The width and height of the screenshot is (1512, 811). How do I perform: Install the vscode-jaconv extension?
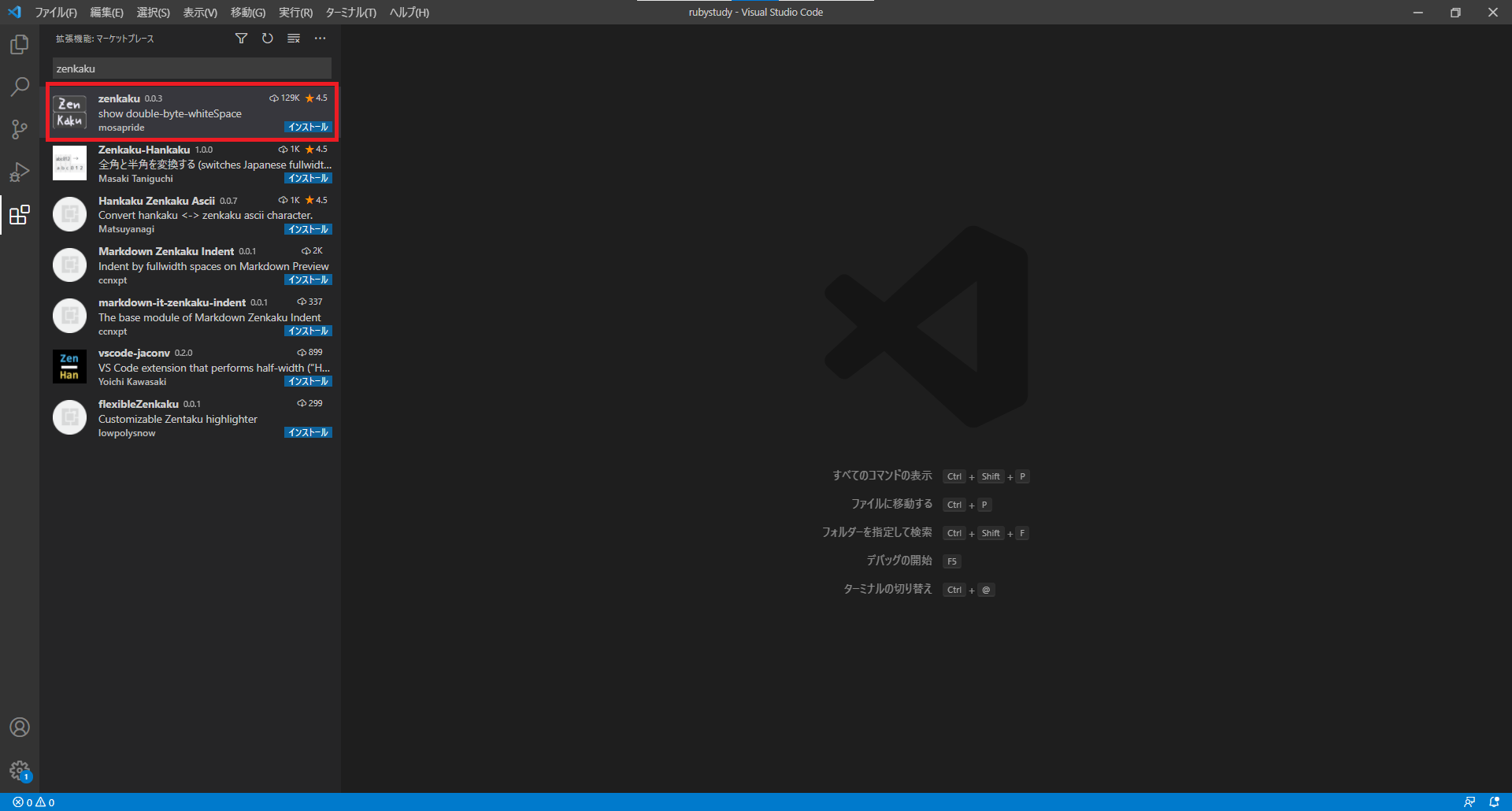pos(308,381)
